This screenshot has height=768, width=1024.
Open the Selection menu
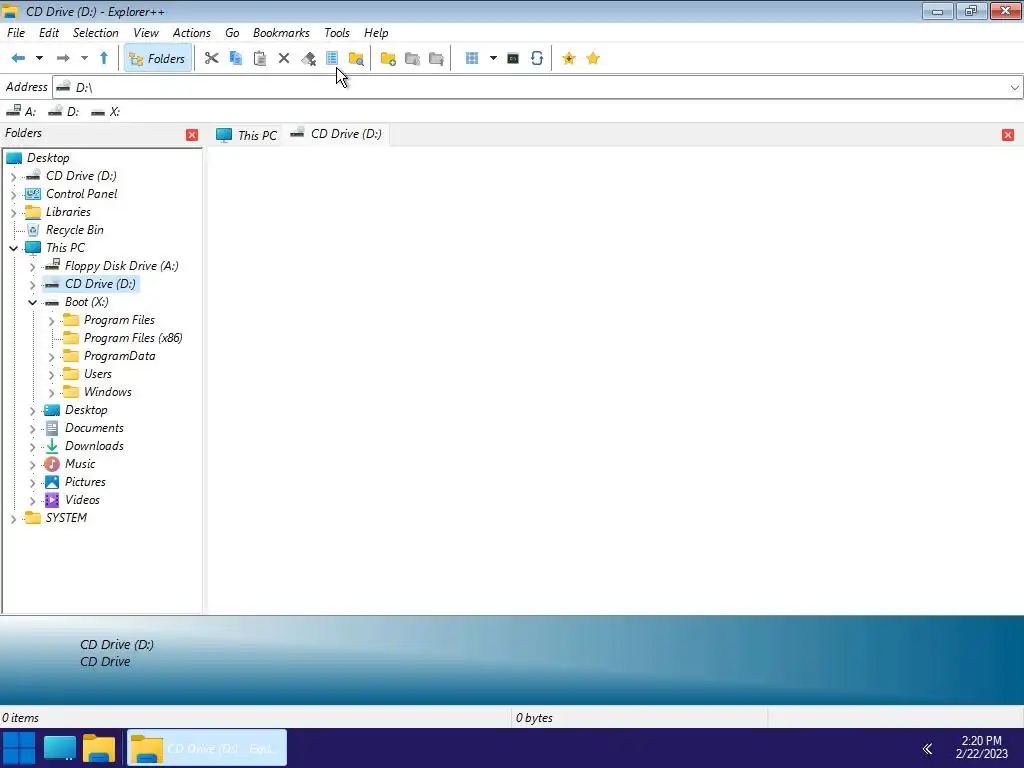(x=95, y=33)
